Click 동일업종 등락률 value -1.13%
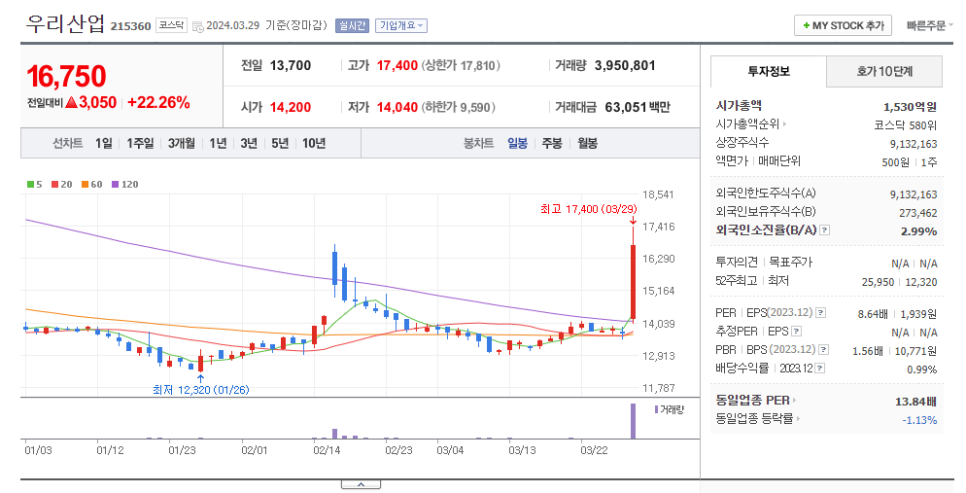 pos(920,420)
